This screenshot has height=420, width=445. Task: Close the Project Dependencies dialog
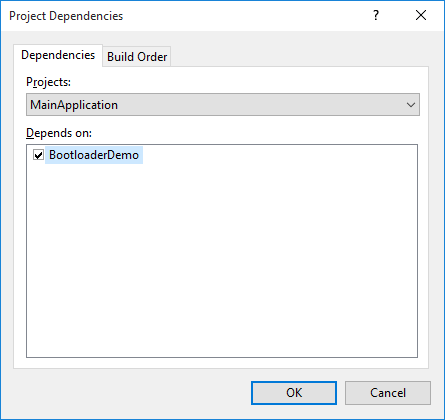421,15
